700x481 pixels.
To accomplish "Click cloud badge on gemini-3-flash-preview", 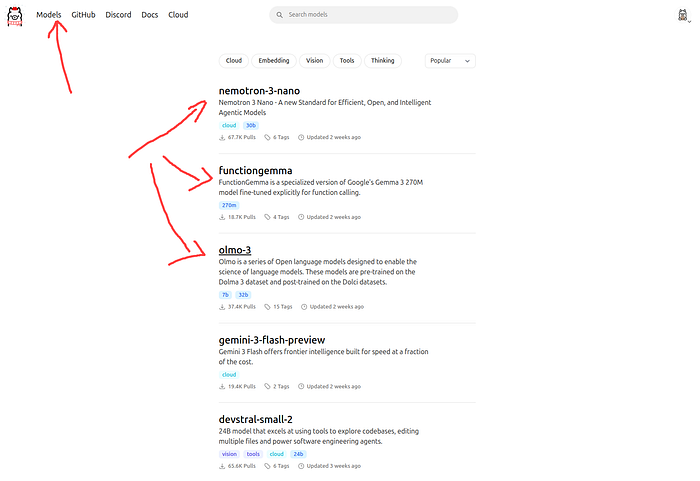I will pyautogui.click(x=229, y=375).
